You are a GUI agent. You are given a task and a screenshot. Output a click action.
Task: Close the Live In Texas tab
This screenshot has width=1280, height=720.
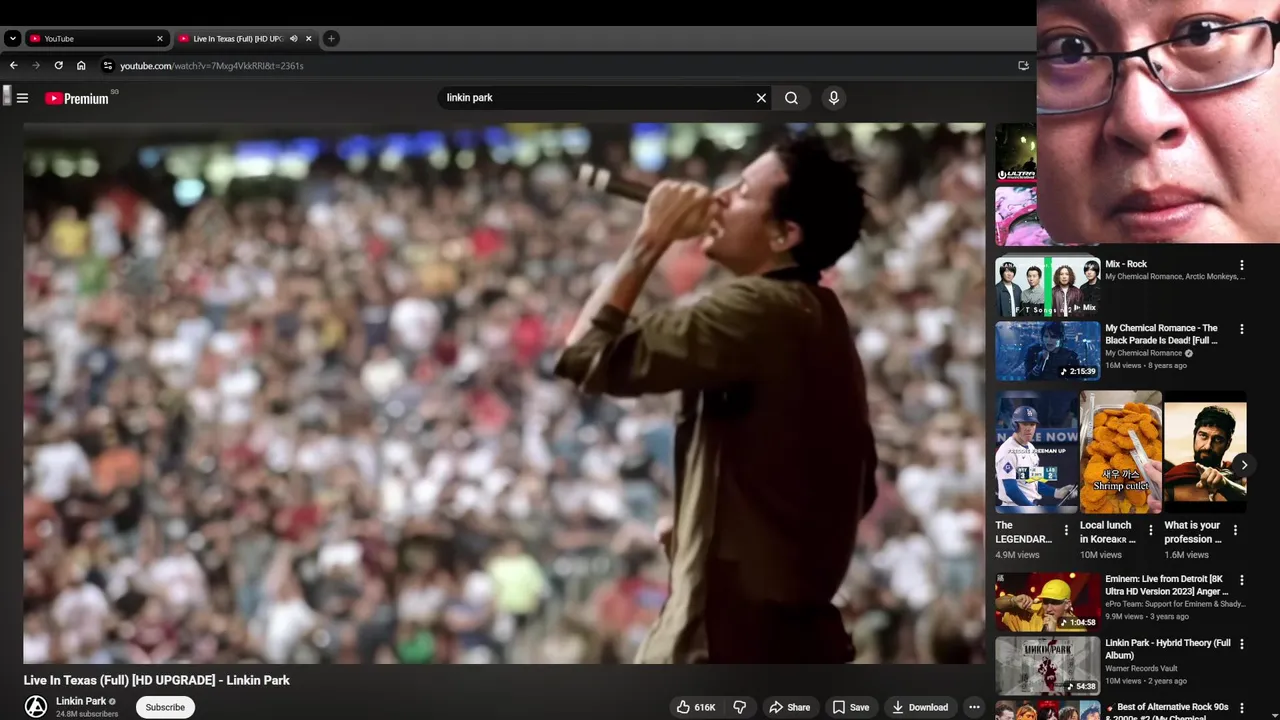[x=309, y=39]
